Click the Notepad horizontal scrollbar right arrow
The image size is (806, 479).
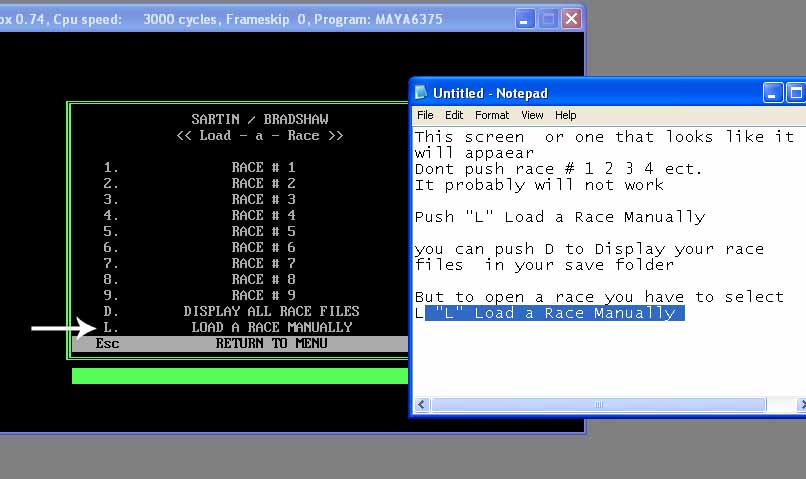801,404
